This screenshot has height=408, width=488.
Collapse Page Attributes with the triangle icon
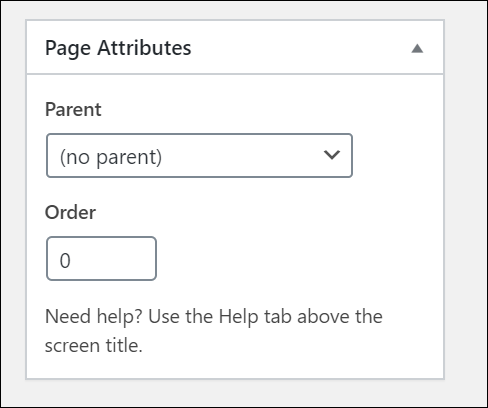point(417,49)
